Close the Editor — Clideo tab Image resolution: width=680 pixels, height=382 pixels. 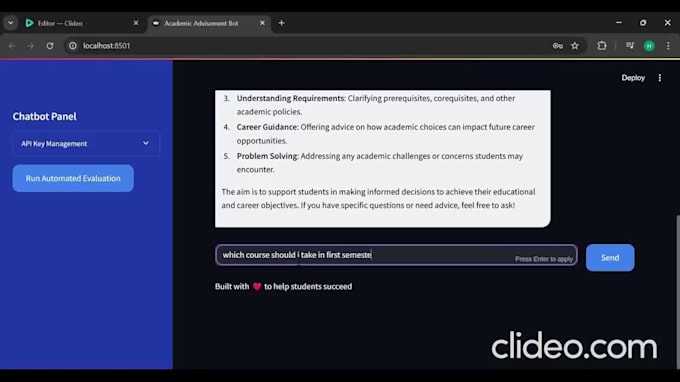click(136, 23)
